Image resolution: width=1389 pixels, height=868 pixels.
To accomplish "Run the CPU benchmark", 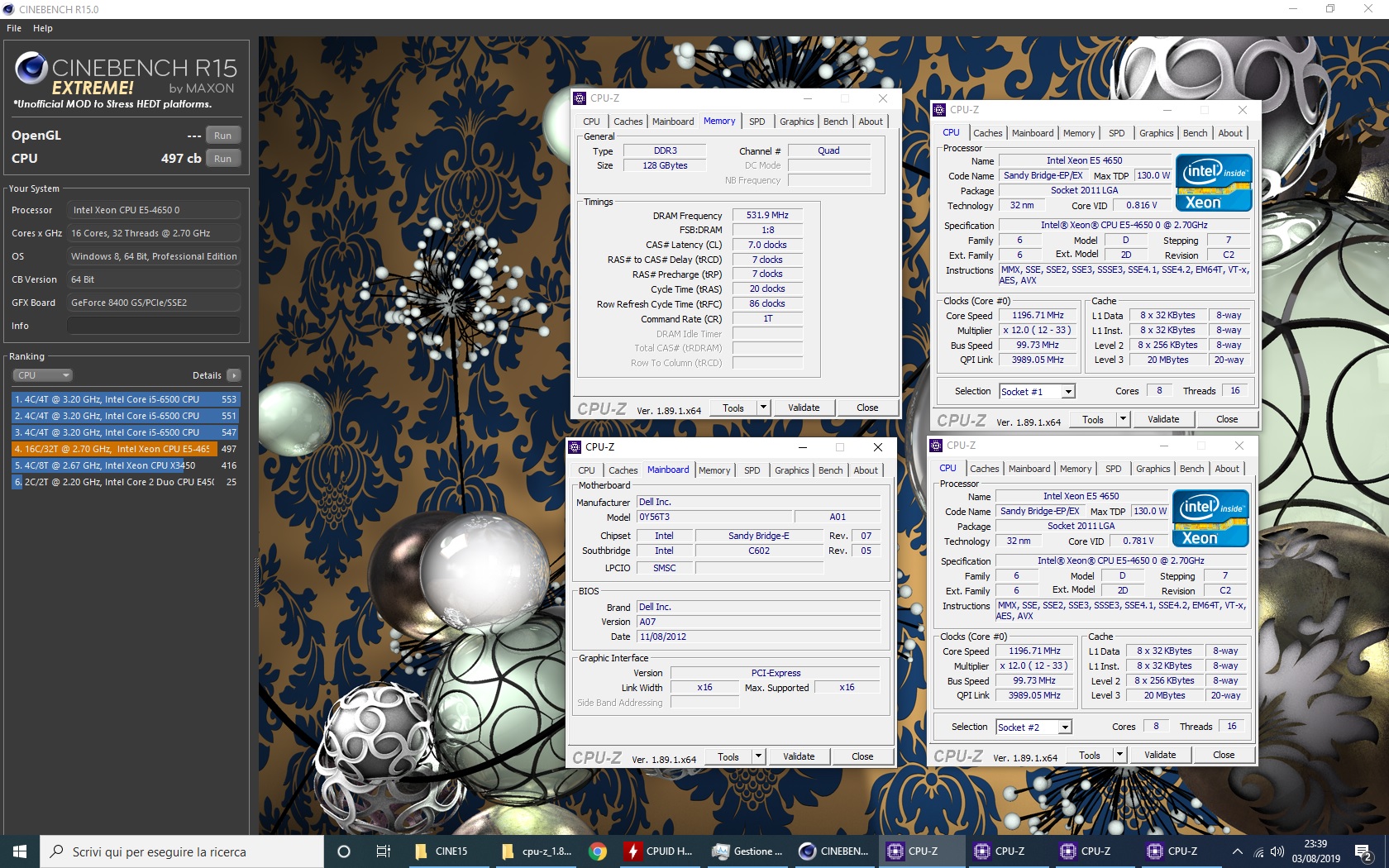I will pos(222,159).
